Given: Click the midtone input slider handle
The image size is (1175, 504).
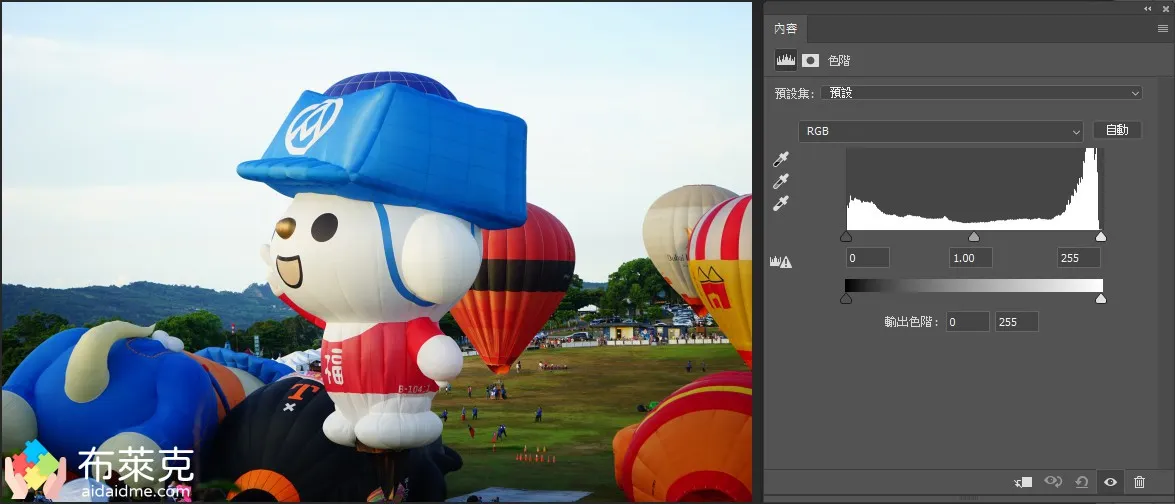Looking at the screenshot, I should 974,237.
